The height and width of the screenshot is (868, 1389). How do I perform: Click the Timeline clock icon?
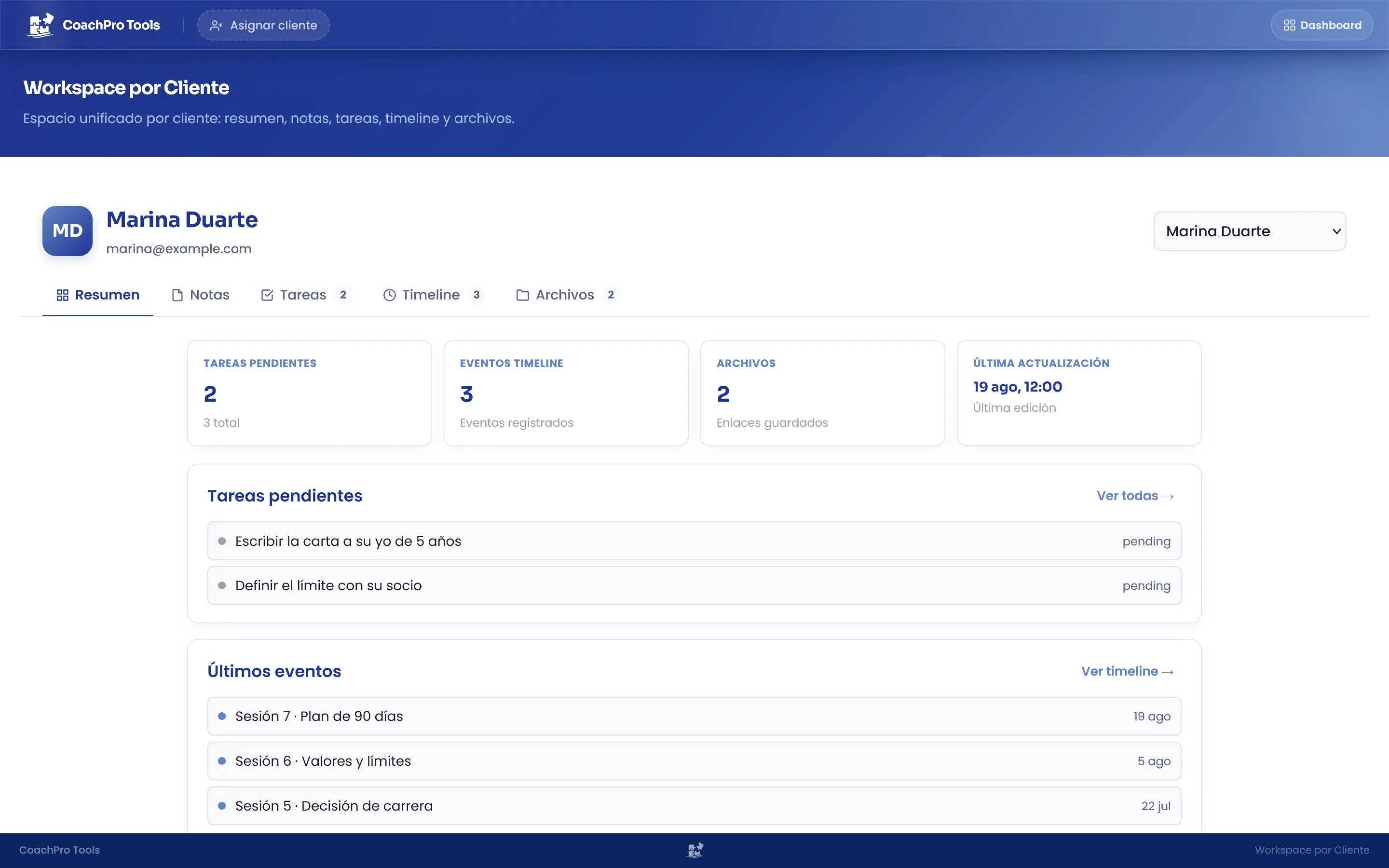389,295
